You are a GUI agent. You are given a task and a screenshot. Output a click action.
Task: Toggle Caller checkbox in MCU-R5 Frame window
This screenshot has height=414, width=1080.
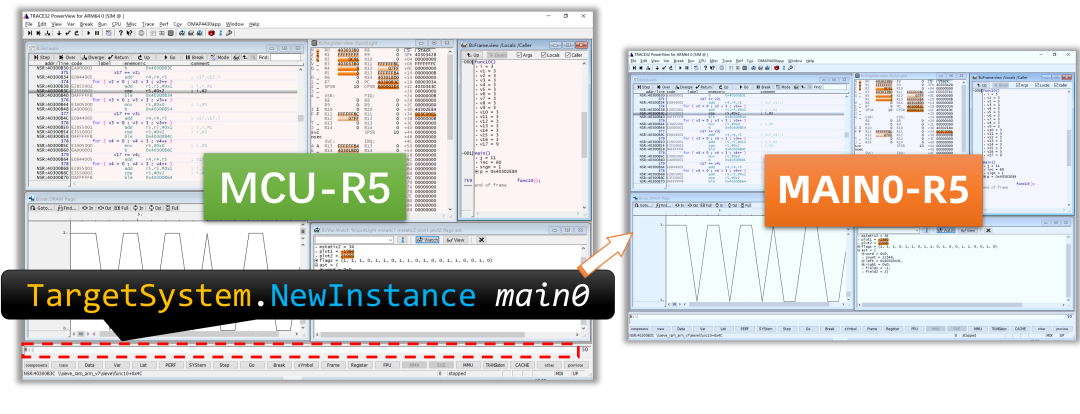click(x=568, y=55)
